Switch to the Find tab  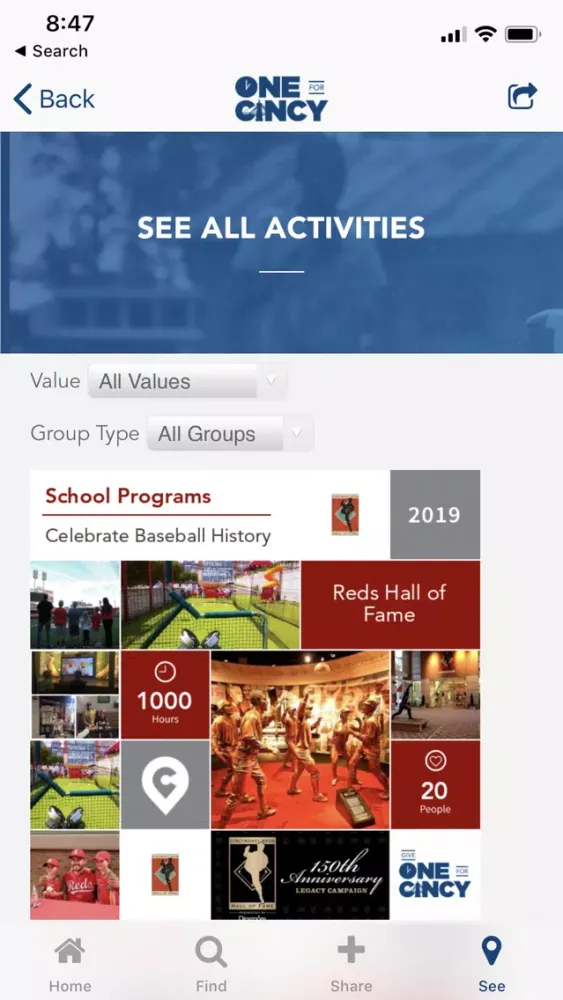pos(211,965)
